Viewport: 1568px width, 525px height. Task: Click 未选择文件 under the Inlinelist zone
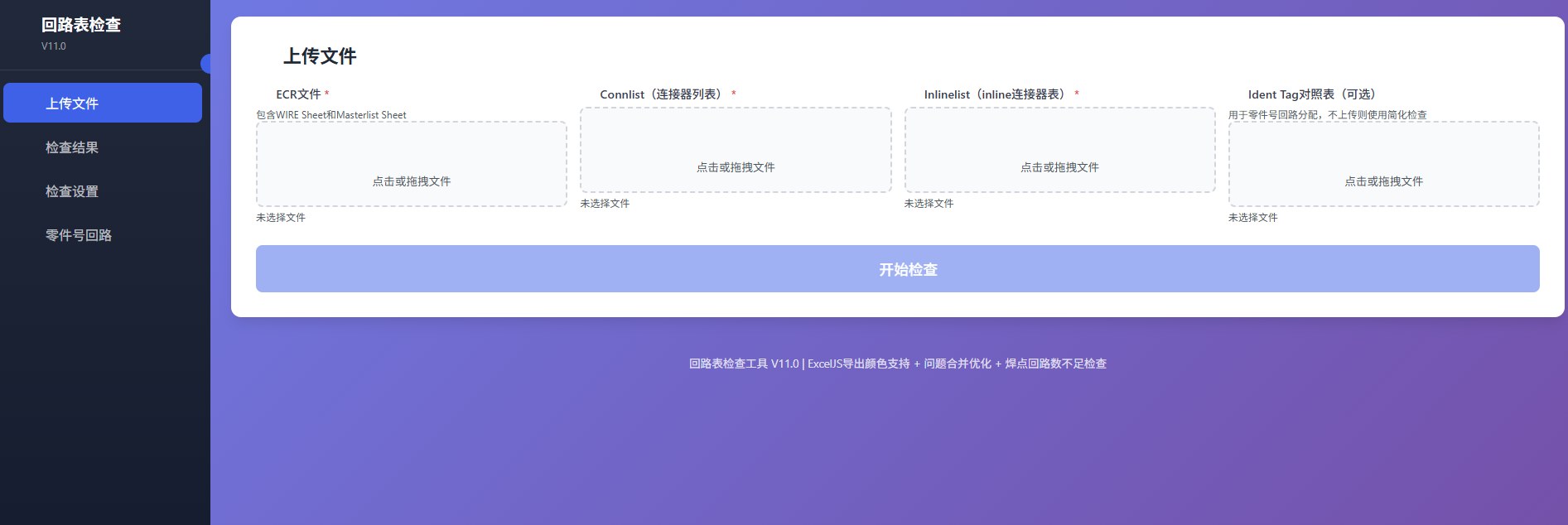929,204
